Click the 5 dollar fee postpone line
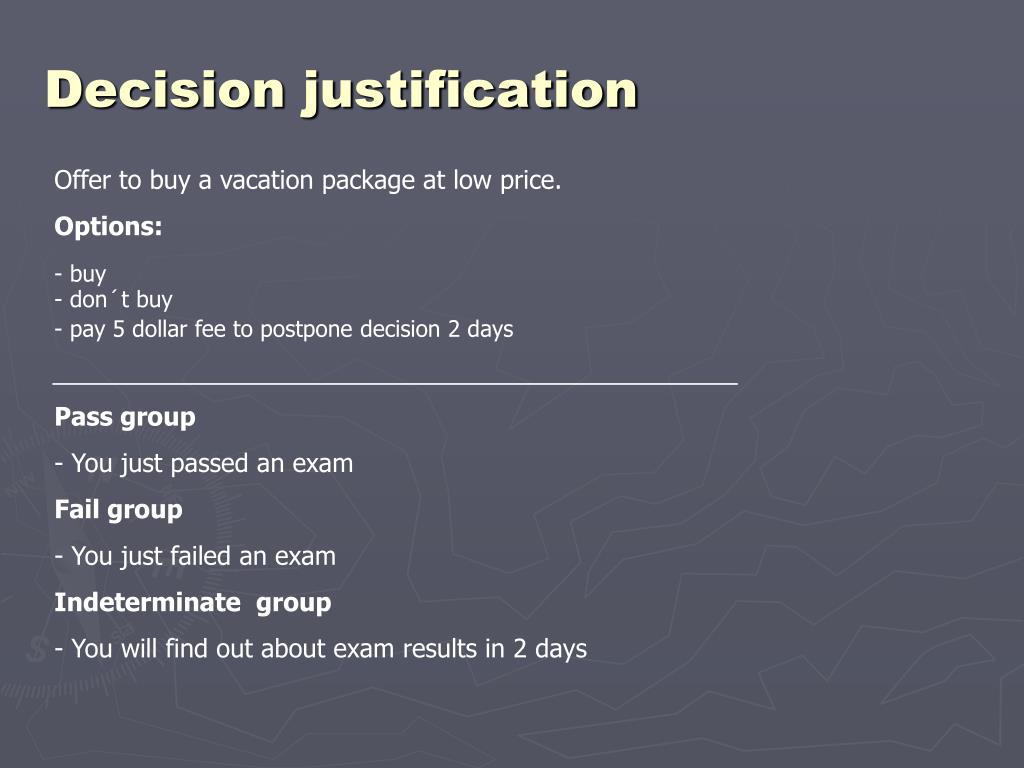 283,329
